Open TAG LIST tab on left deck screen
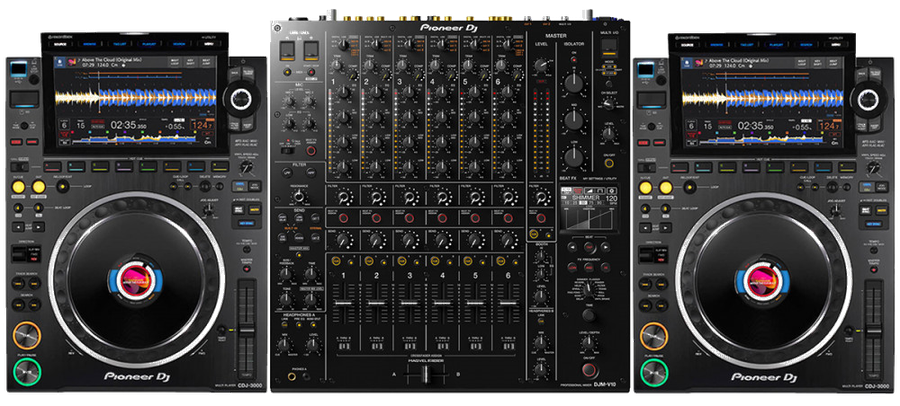This screenshot has height=406, width=900. click(x=119, y=43)
